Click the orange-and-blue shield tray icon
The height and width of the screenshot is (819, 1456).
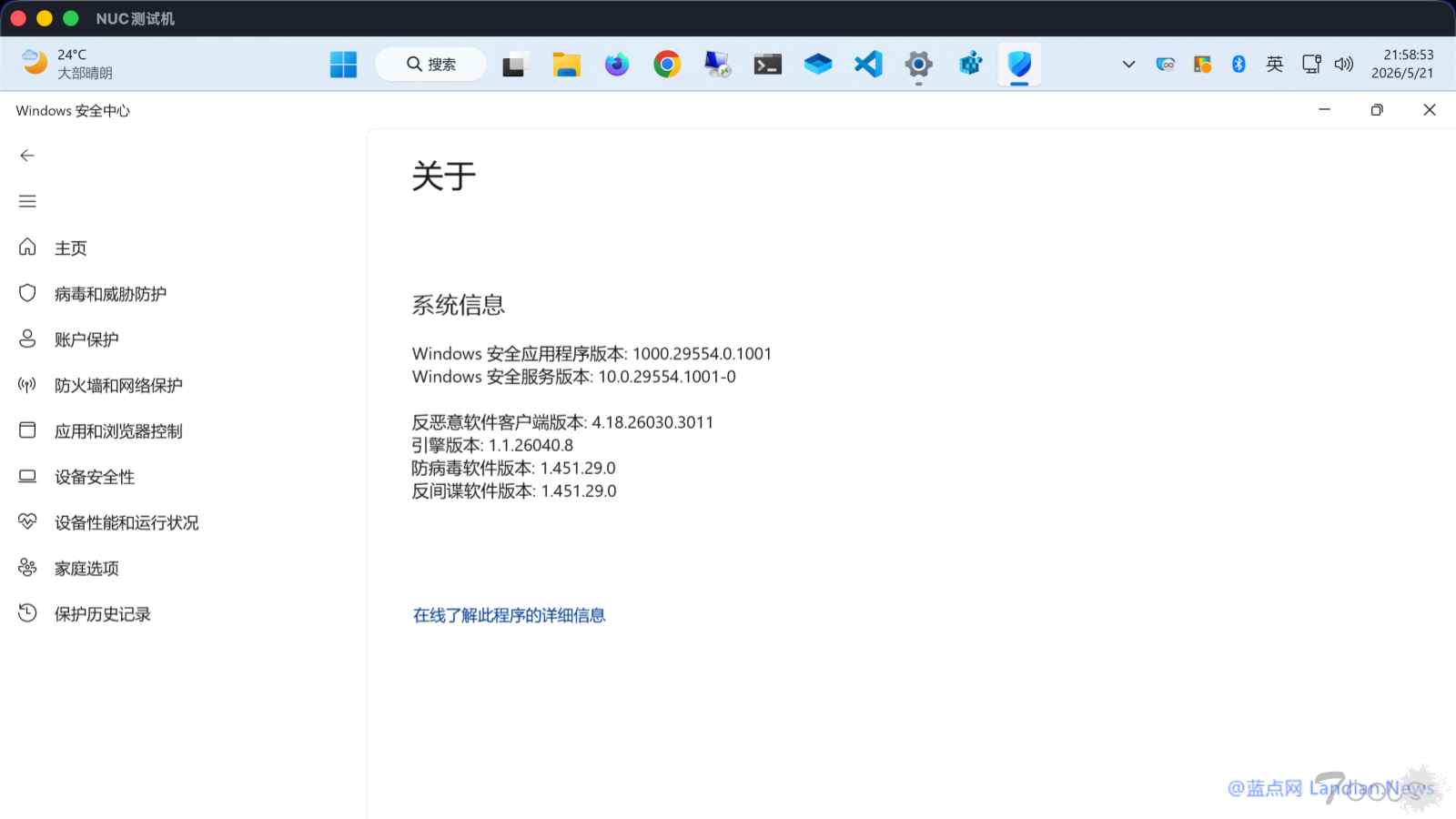pyautogui.click(x=1202, y=65)
